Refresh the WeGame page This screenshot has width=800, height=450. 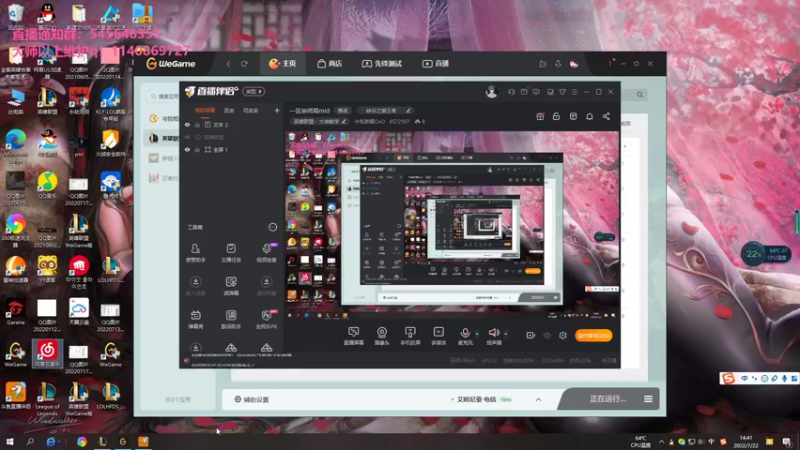pos(244,64)
